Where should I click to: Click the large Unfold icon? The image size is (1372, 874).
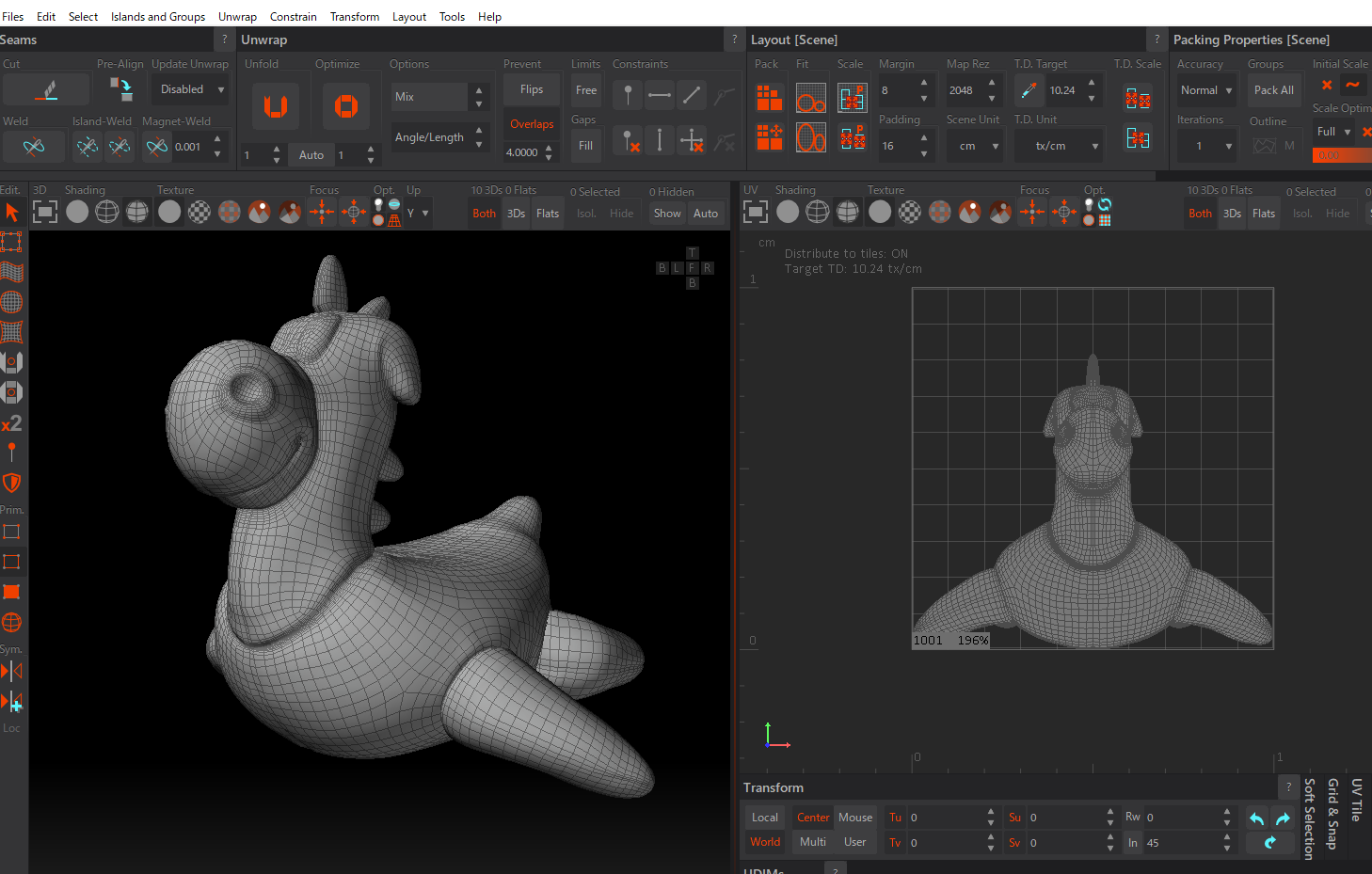point(276,105)
